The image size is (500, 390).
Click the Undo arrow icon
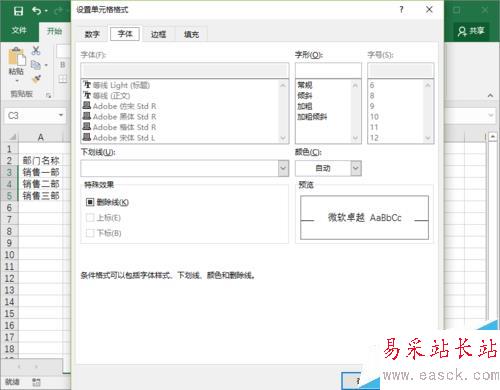click(36, 11)
